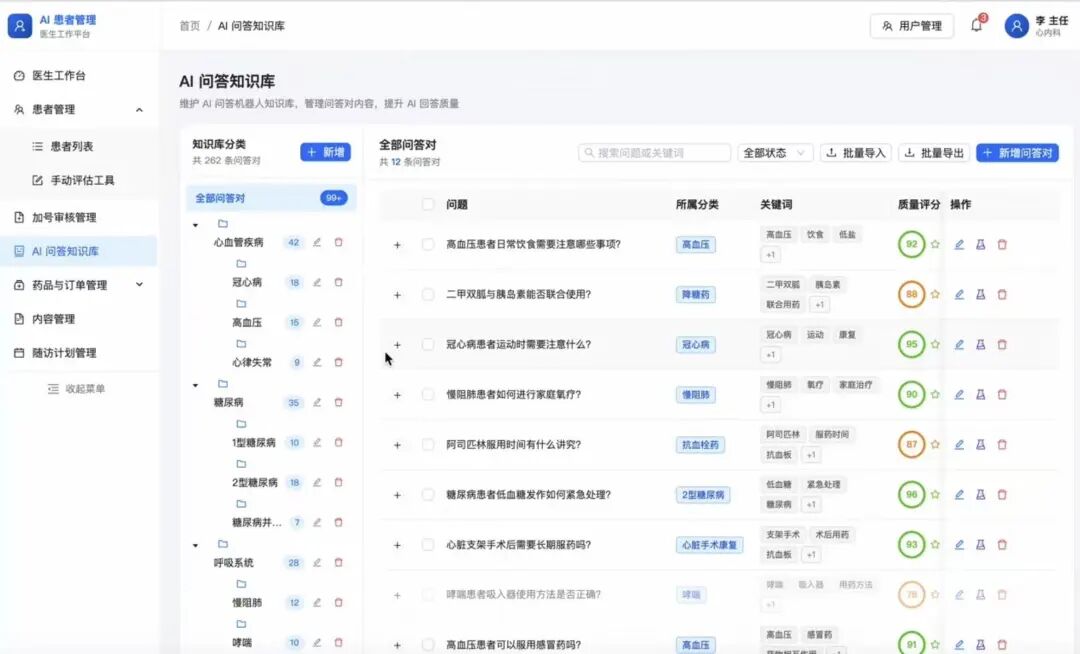Expand row details for 糖尿病患者低血糖 question
The image size is (1080, 654).
point(397,495)
